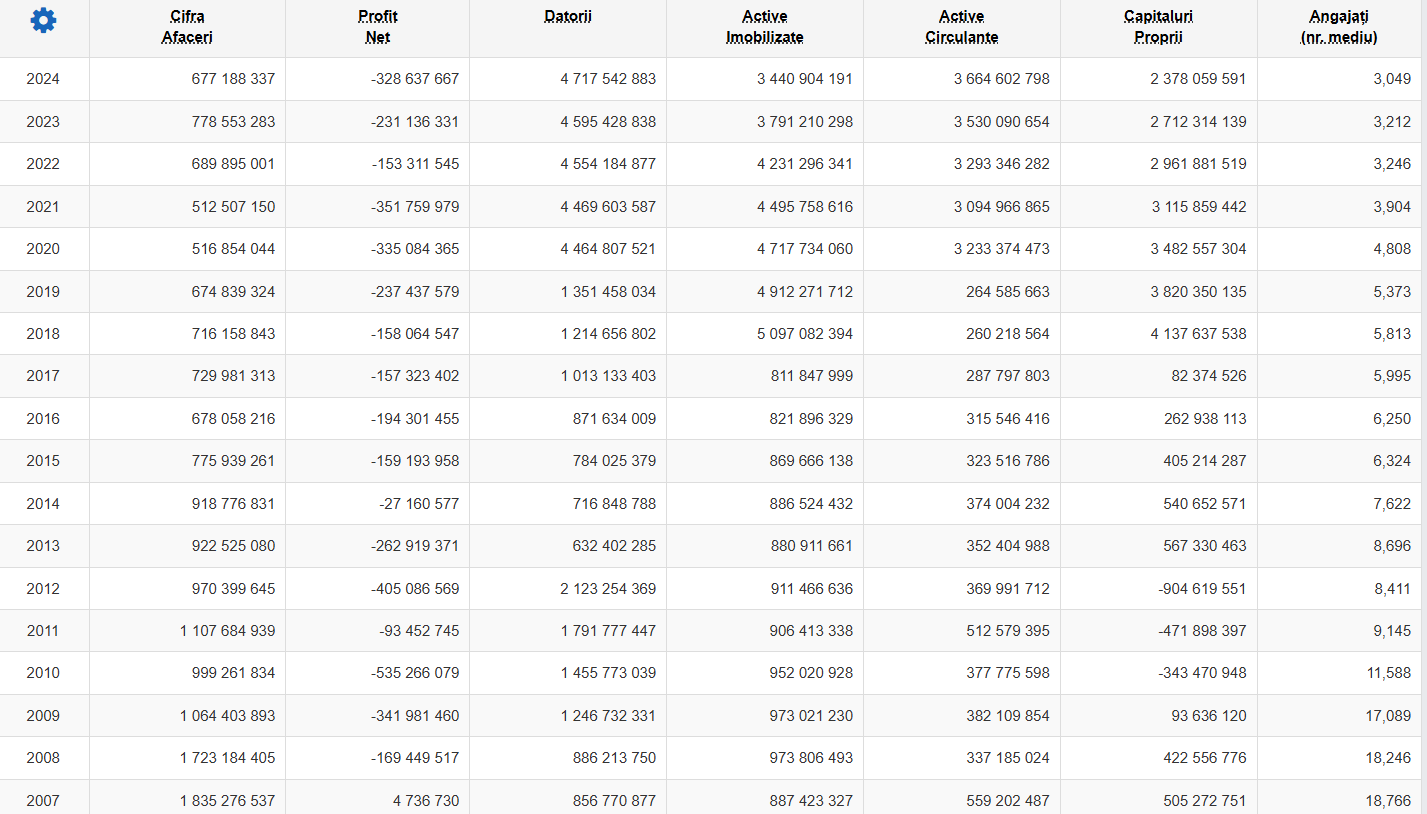This screenshot has height=814, width=1427.
Task: Click current assets value 559 202 487
Action: point(1008,801)
